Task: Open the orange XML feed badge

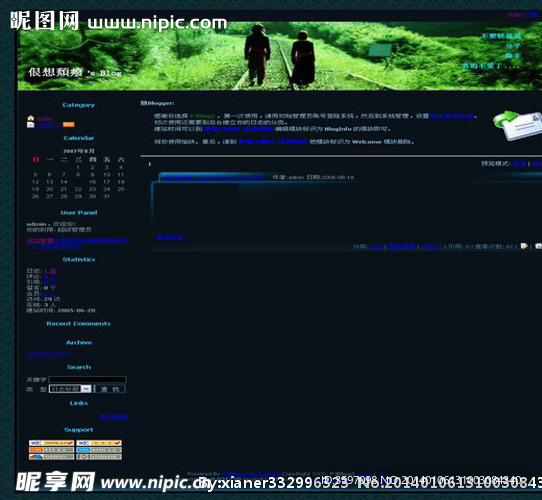Action: tap(68, 125)
